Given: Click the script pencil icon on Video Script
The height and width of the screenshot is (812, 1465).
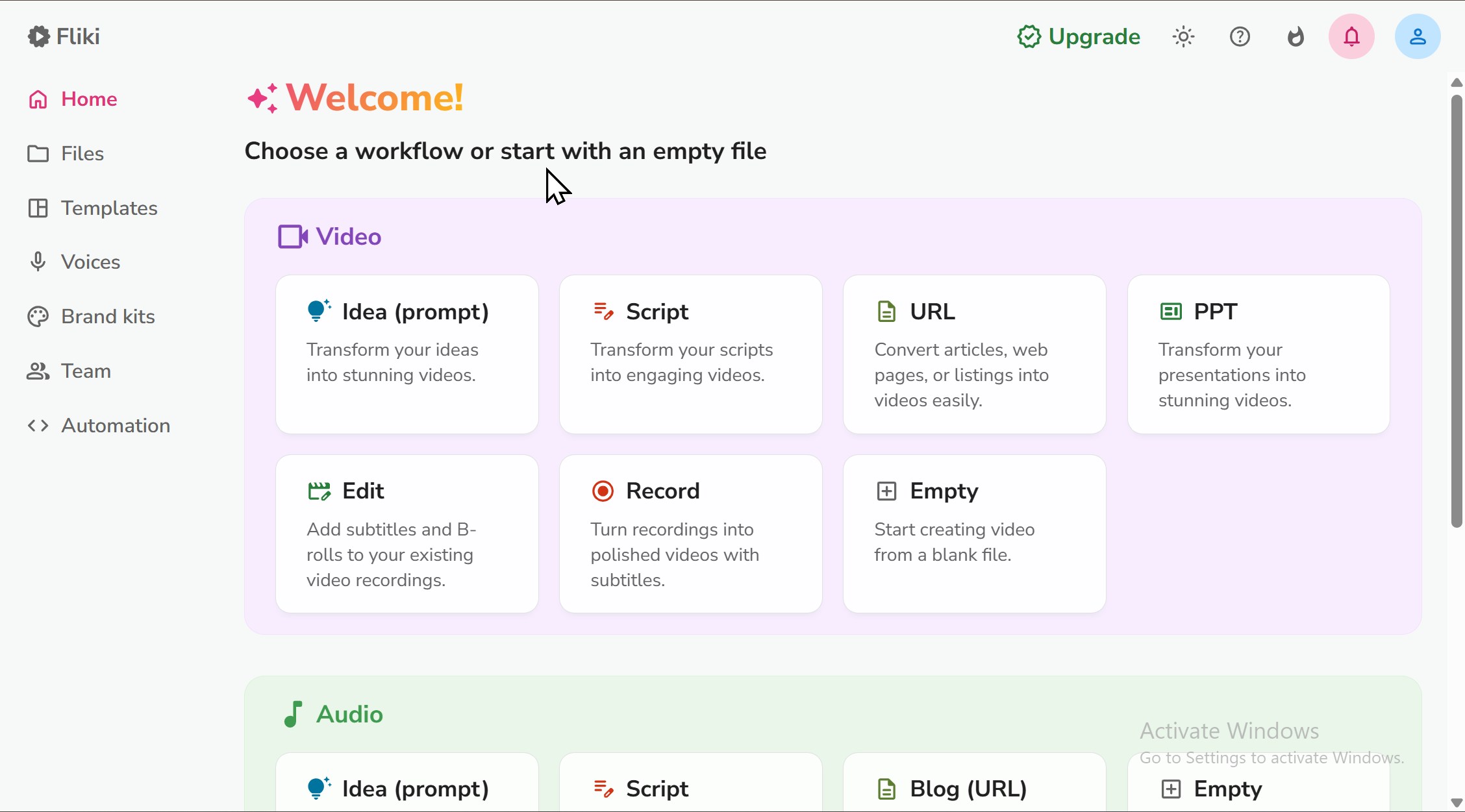Looking at the screenshot, I should [x=603, y=312].
